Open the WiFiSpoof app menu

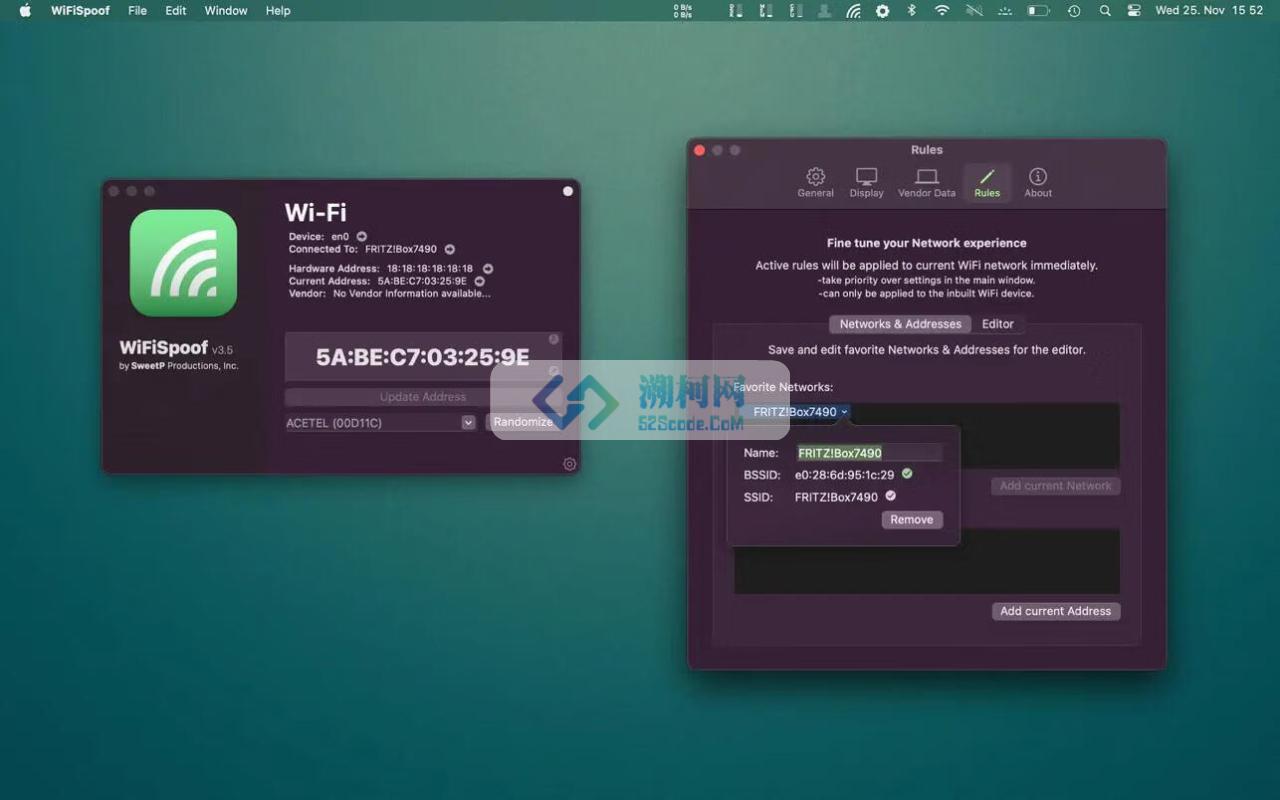pos(81,11)
